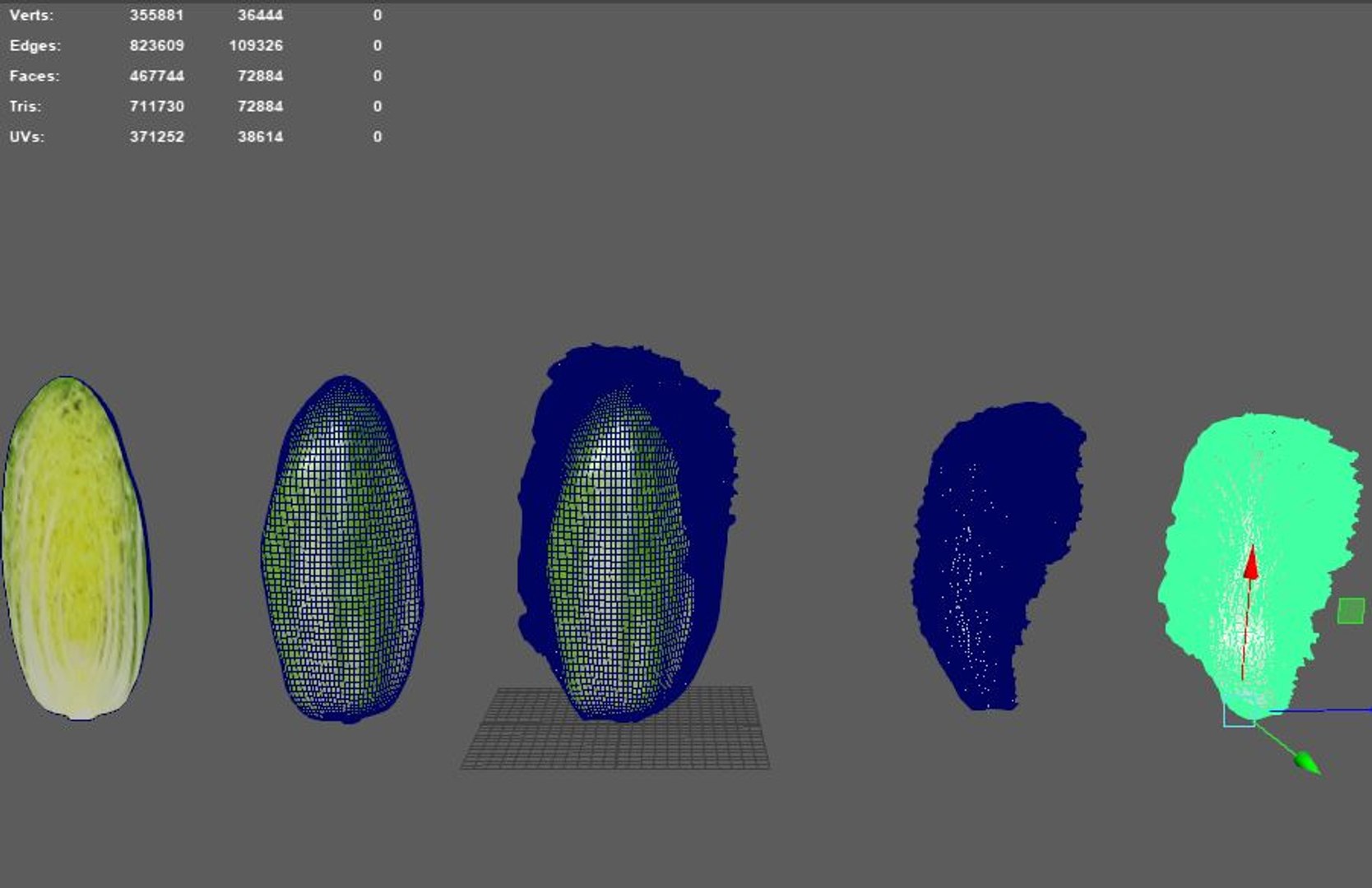
Task: Select the wireframe cabbage model
Action: coord(342,549)
